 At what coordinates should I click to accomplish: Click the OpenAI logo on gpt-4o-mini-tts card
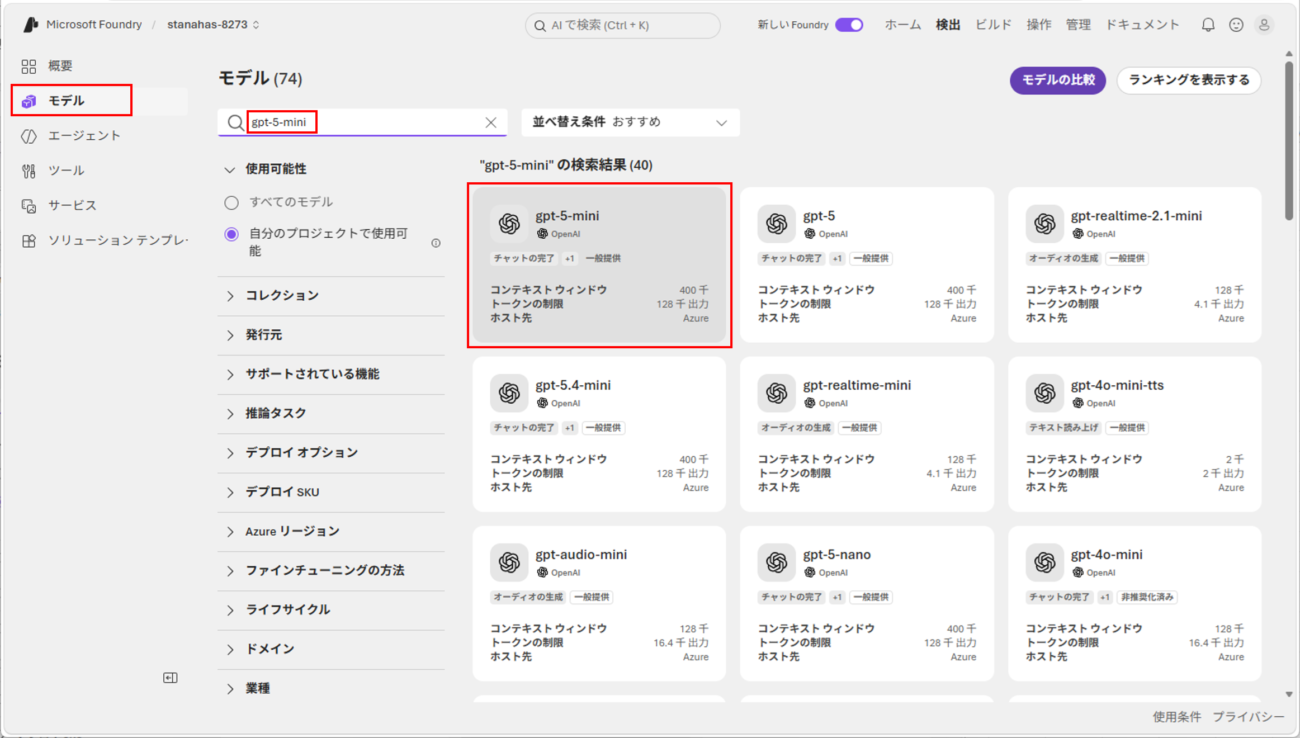(1045, 393)
